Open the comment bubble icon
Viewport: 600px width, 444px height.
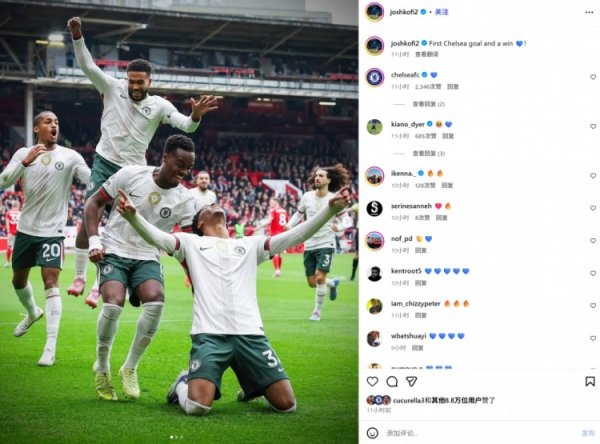pos(392,381)
